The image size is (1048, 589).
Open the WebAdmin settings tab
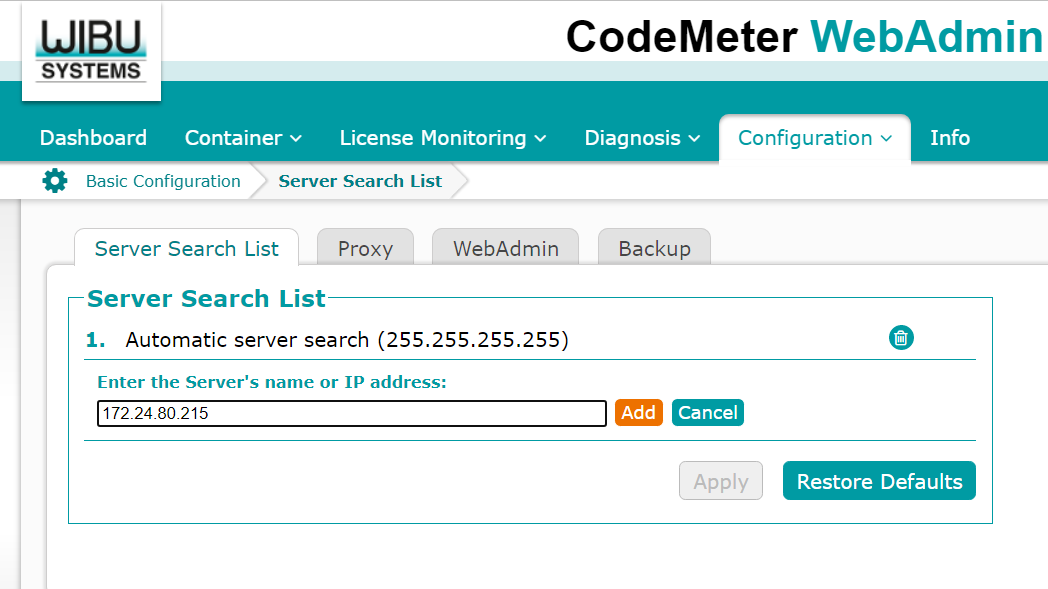(x=505, y=249)
